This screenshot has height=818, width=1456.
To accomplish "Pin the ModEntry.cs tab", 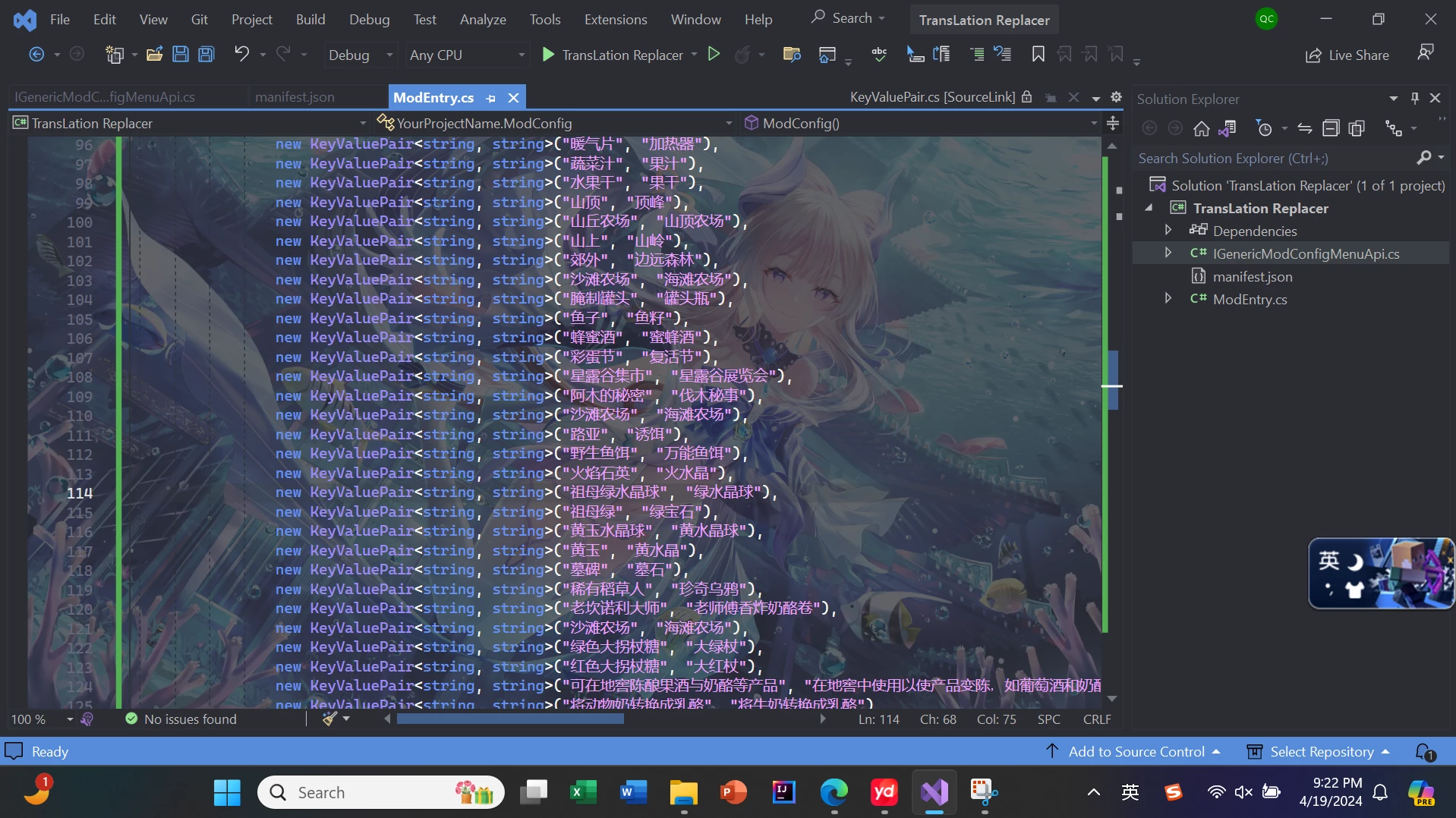I will (491, 98).
